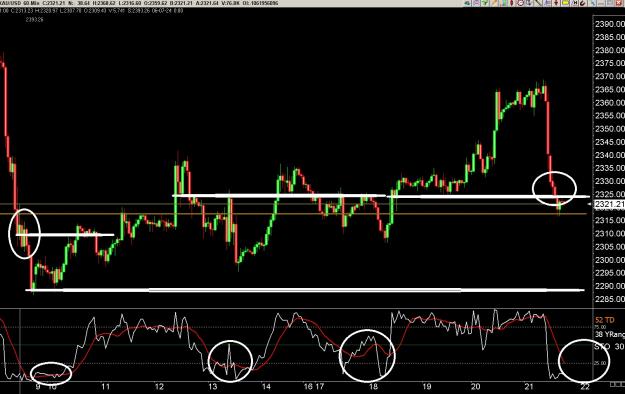Click the XAU/USD symbol in the title bar
Viewport: 625px width, 394px height.
10,3
